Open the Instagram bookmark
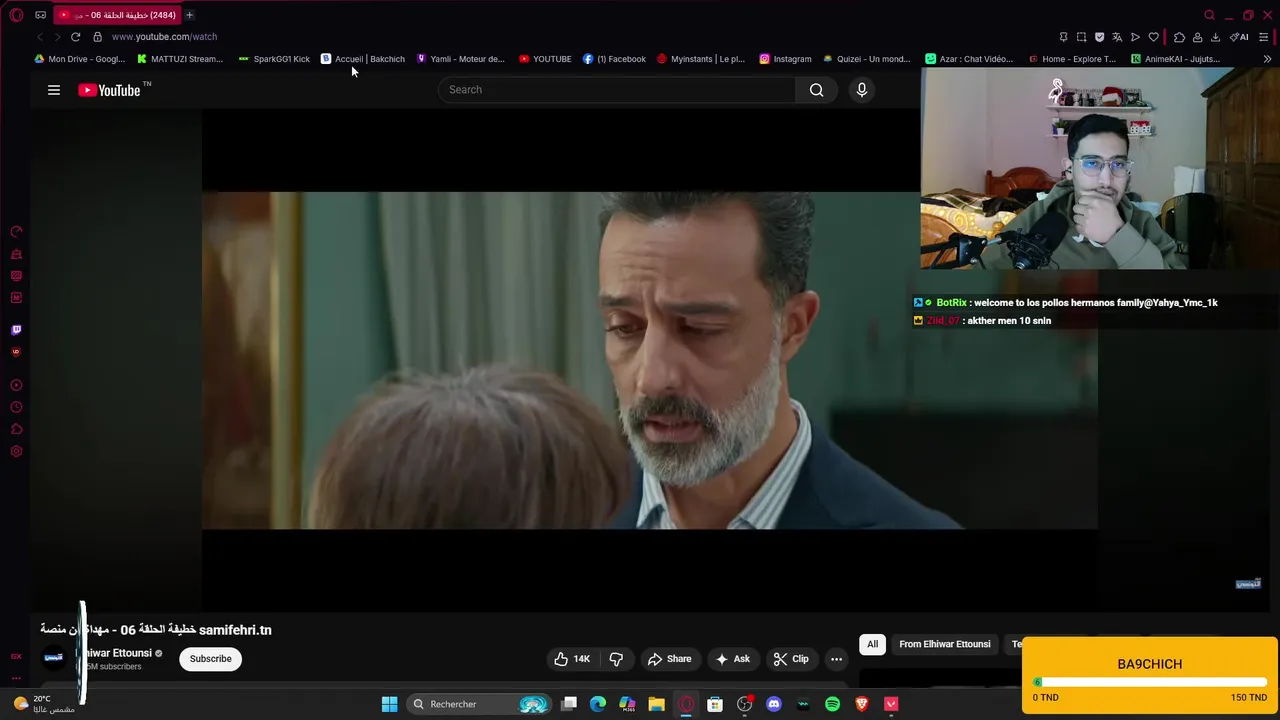The image size is (1280, 720). 785,59
